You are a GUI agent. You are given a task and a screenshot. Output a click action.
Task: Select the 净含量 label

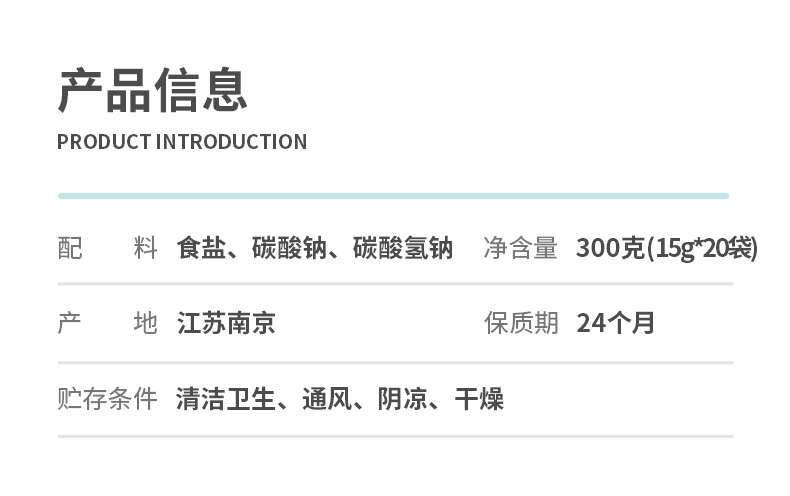point(520,248)
